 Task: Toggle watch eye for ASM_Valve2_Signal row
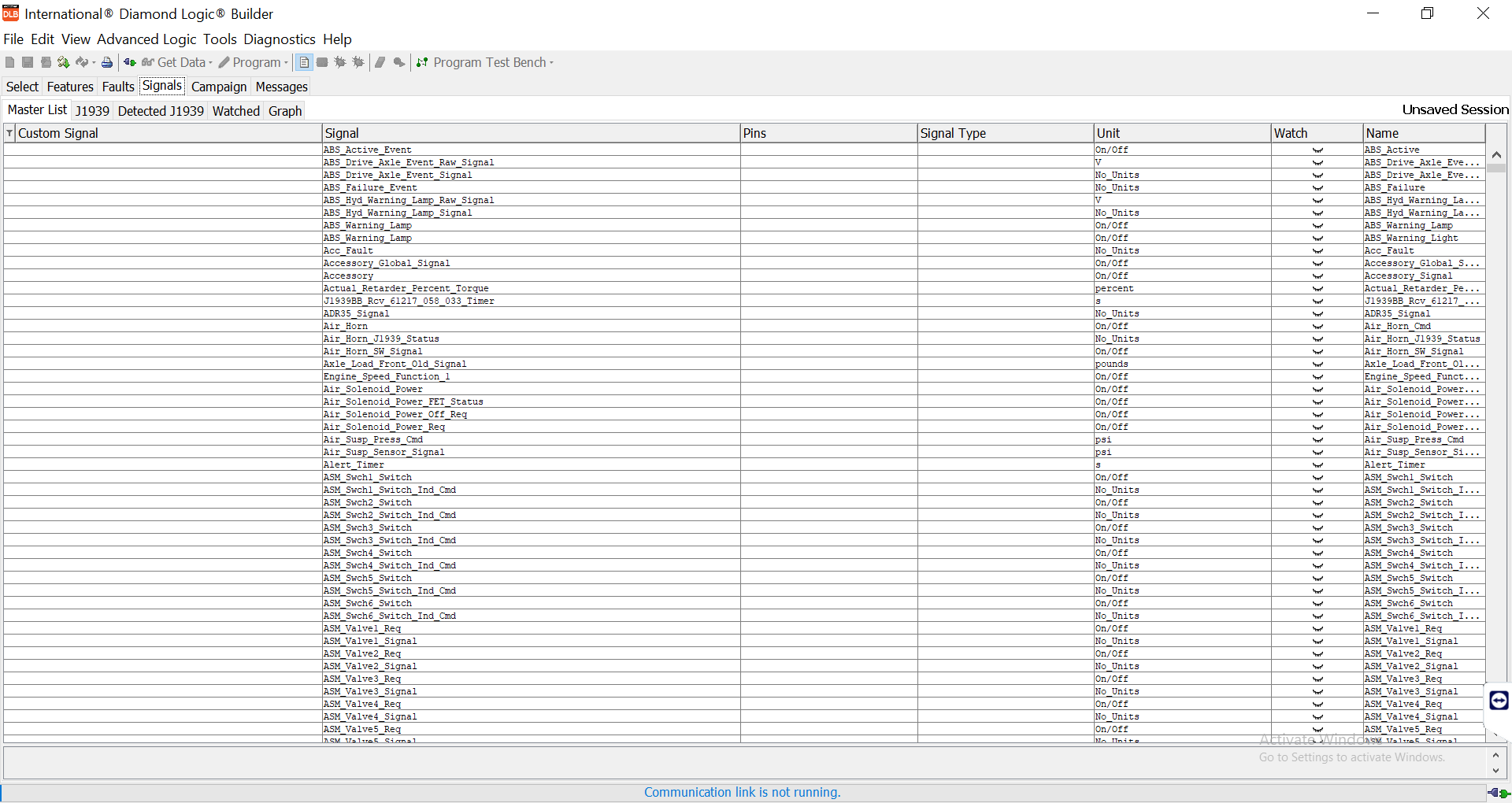(1317, 666)
